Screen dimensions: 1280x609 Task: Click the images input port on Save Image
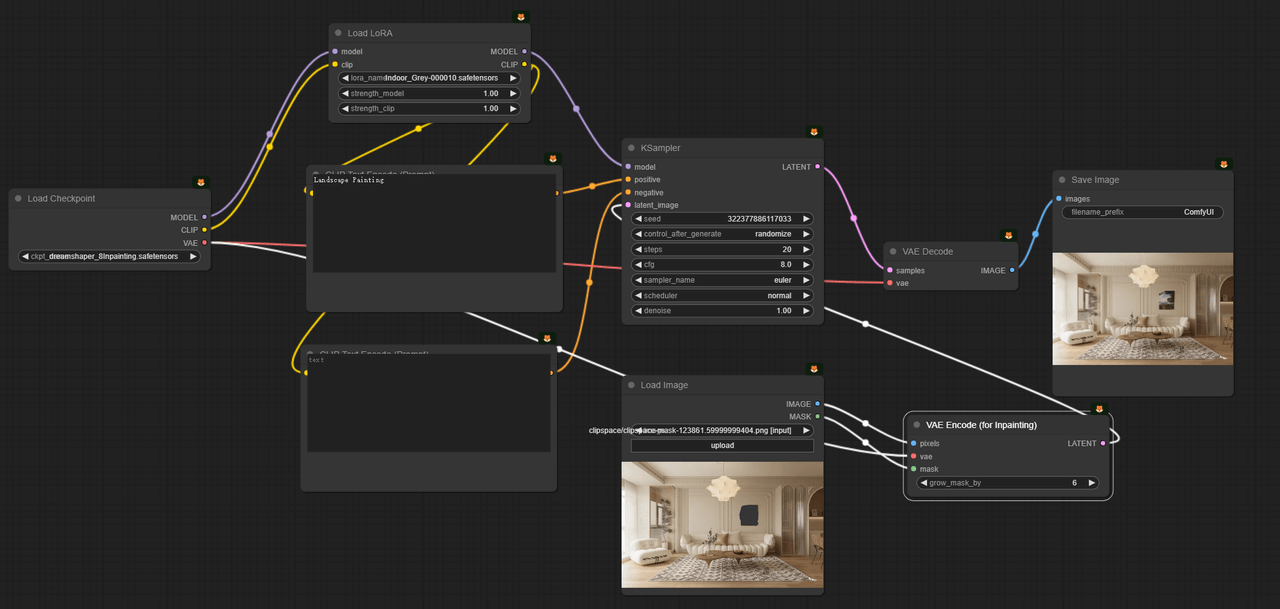click(1060, 199)
